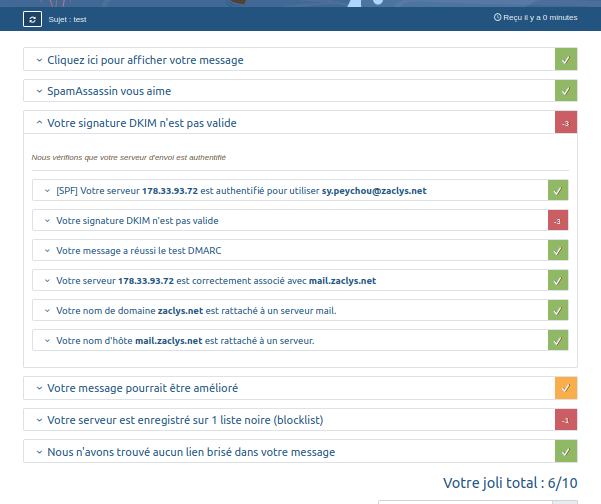The height and width of the screenshot is (504, 601).
Task: Click the red -3 badge on DKIM header
Action: 566,123
